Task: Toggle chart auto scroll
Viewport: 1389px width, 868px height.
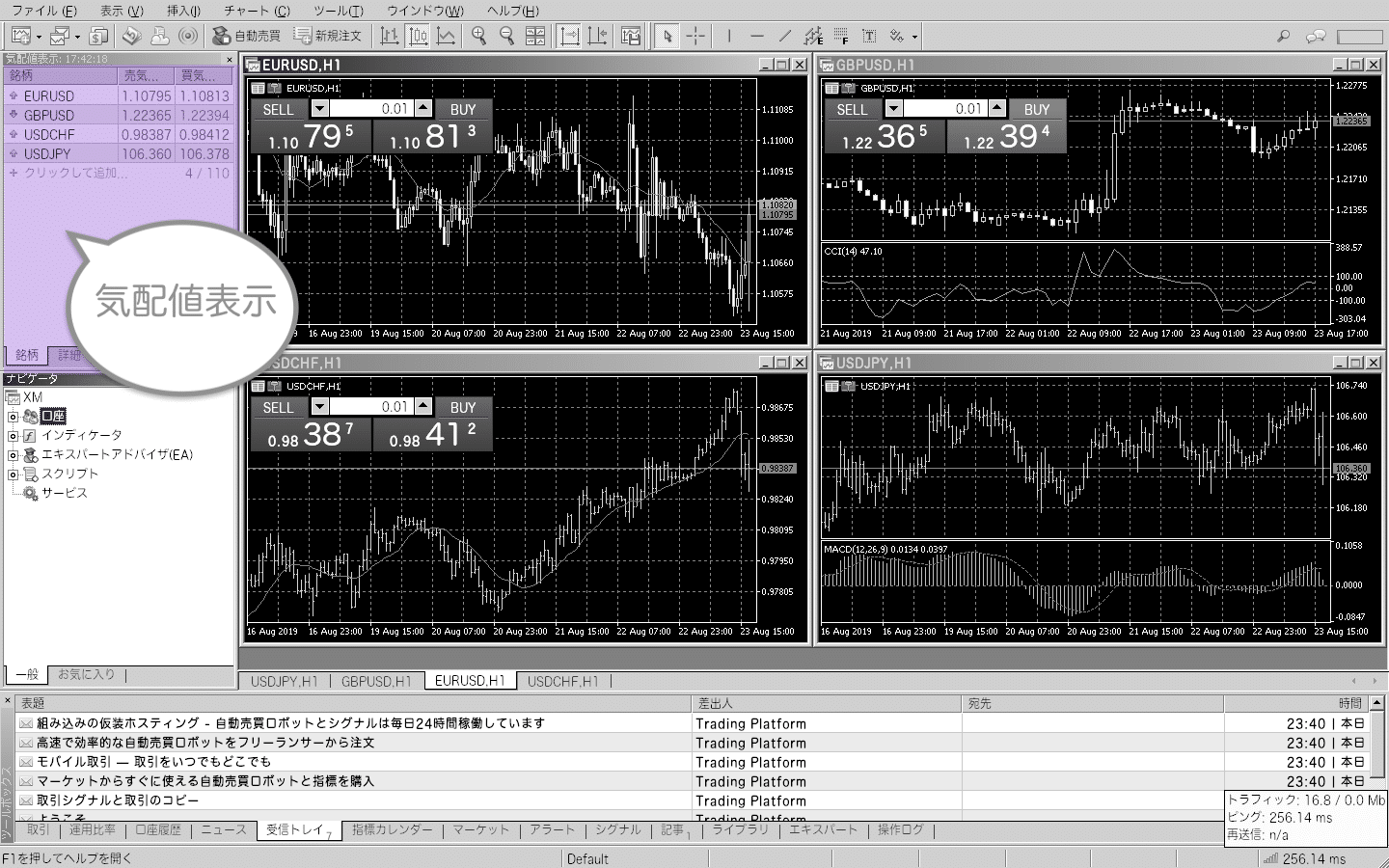Action: pos(569,36)
